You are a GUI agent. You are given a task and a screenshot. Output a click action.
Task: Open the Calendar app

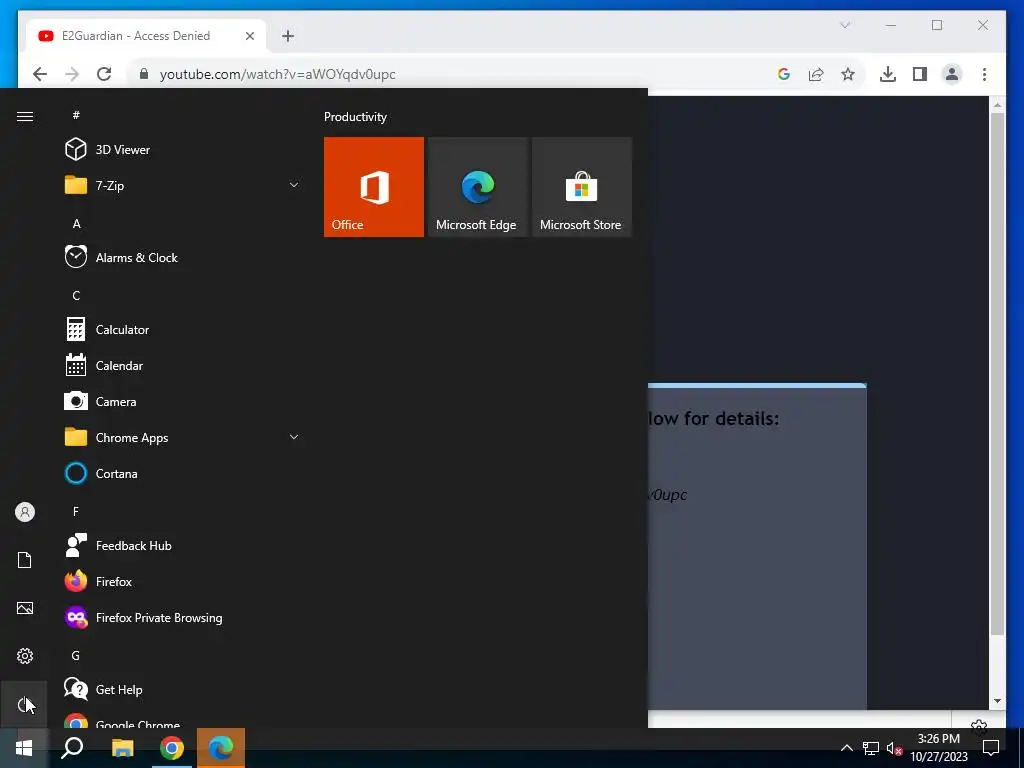182,366
